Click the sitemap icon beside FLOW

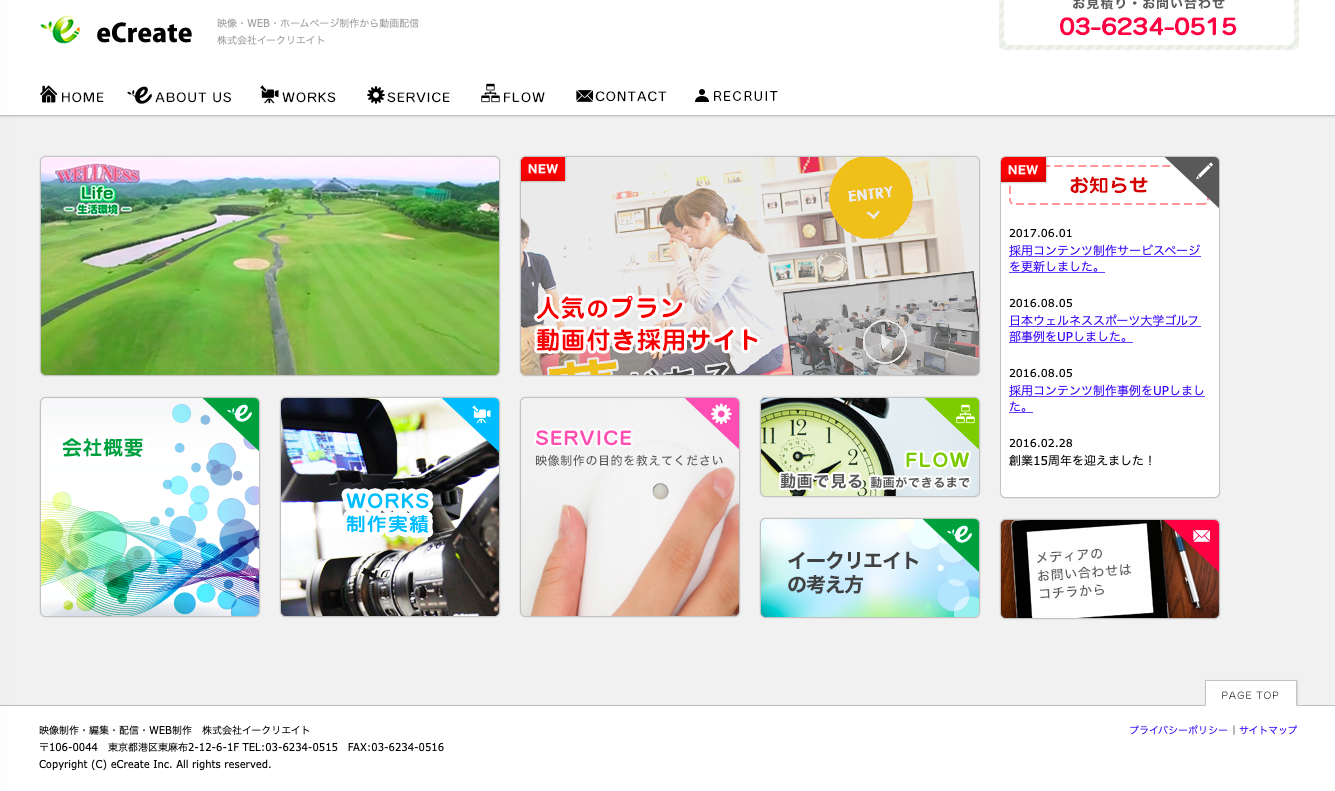coord(490,94)
